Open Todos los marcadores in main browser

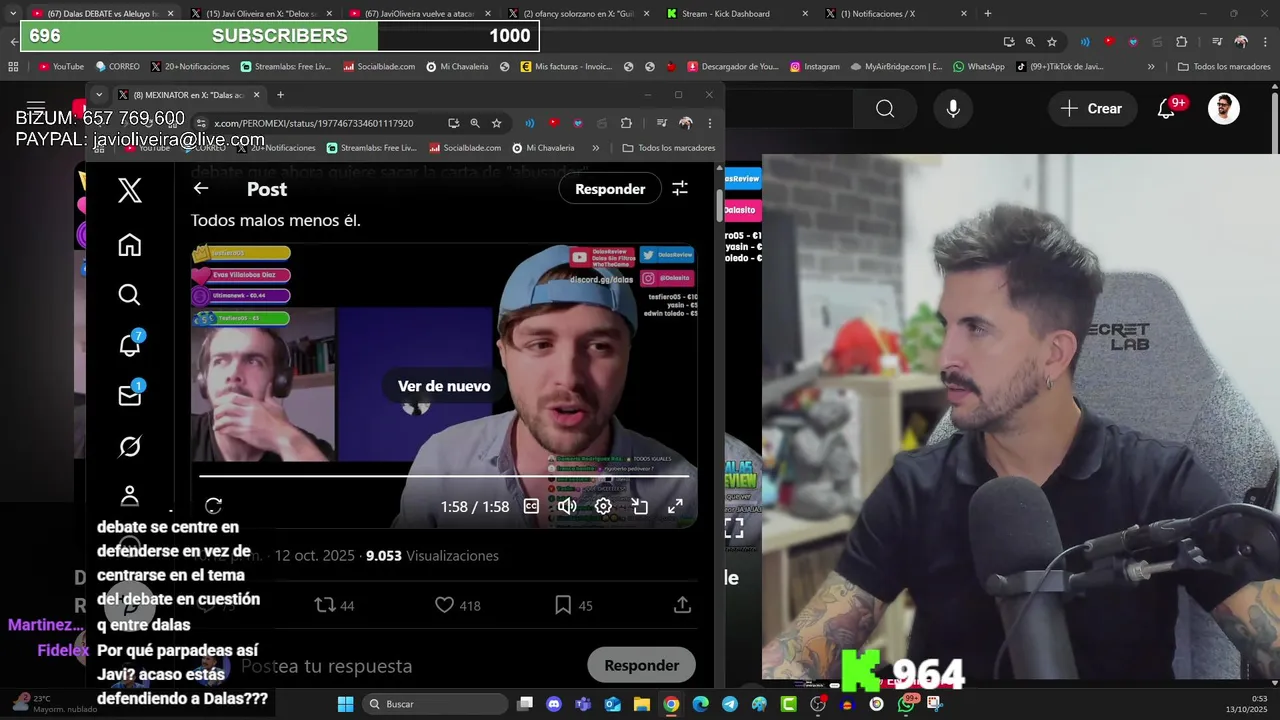click(1224, 67)
